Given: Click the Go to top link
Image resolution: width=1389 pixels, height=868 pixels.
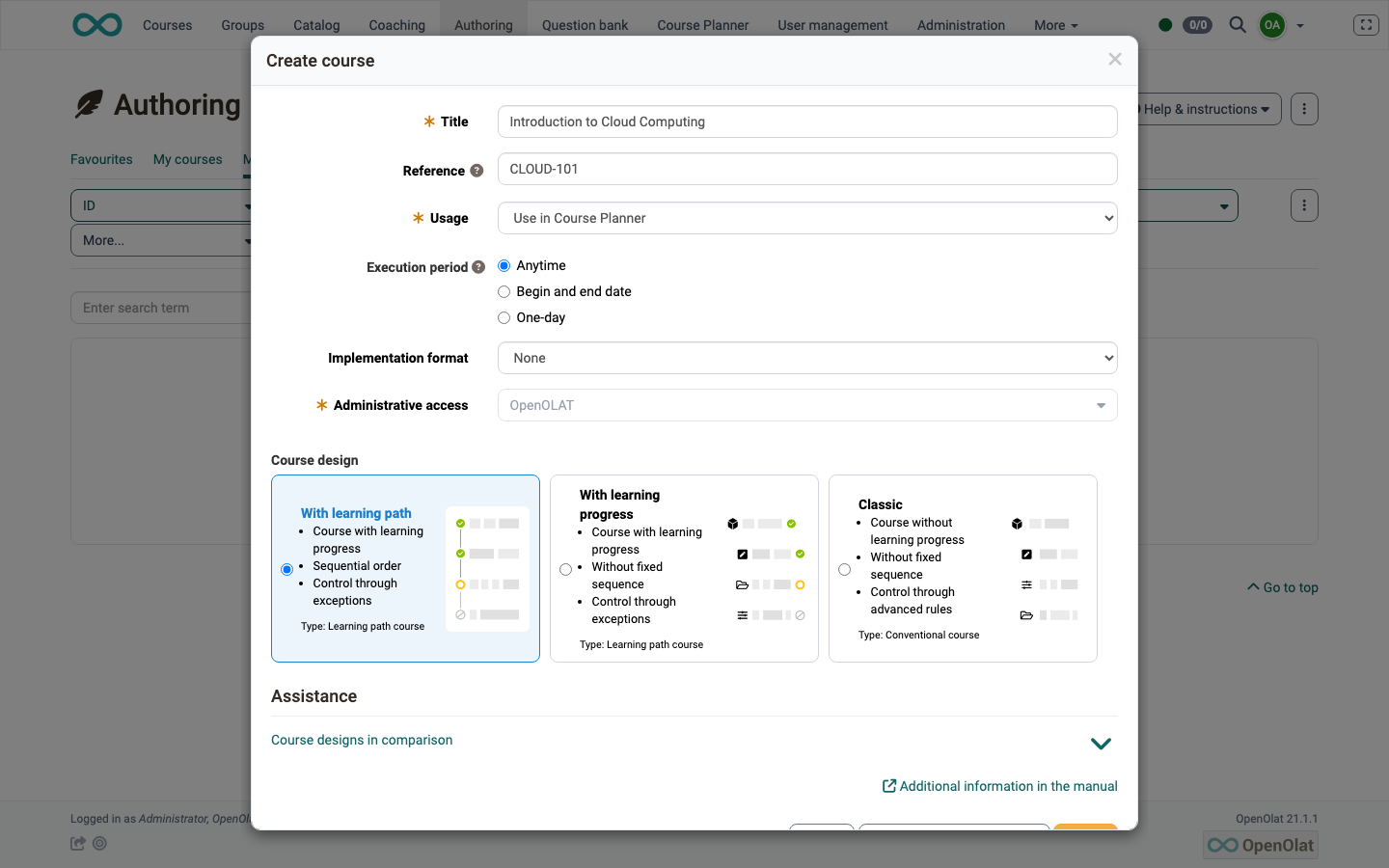Looking at the screenshot, I should [x=1283, y=587].
